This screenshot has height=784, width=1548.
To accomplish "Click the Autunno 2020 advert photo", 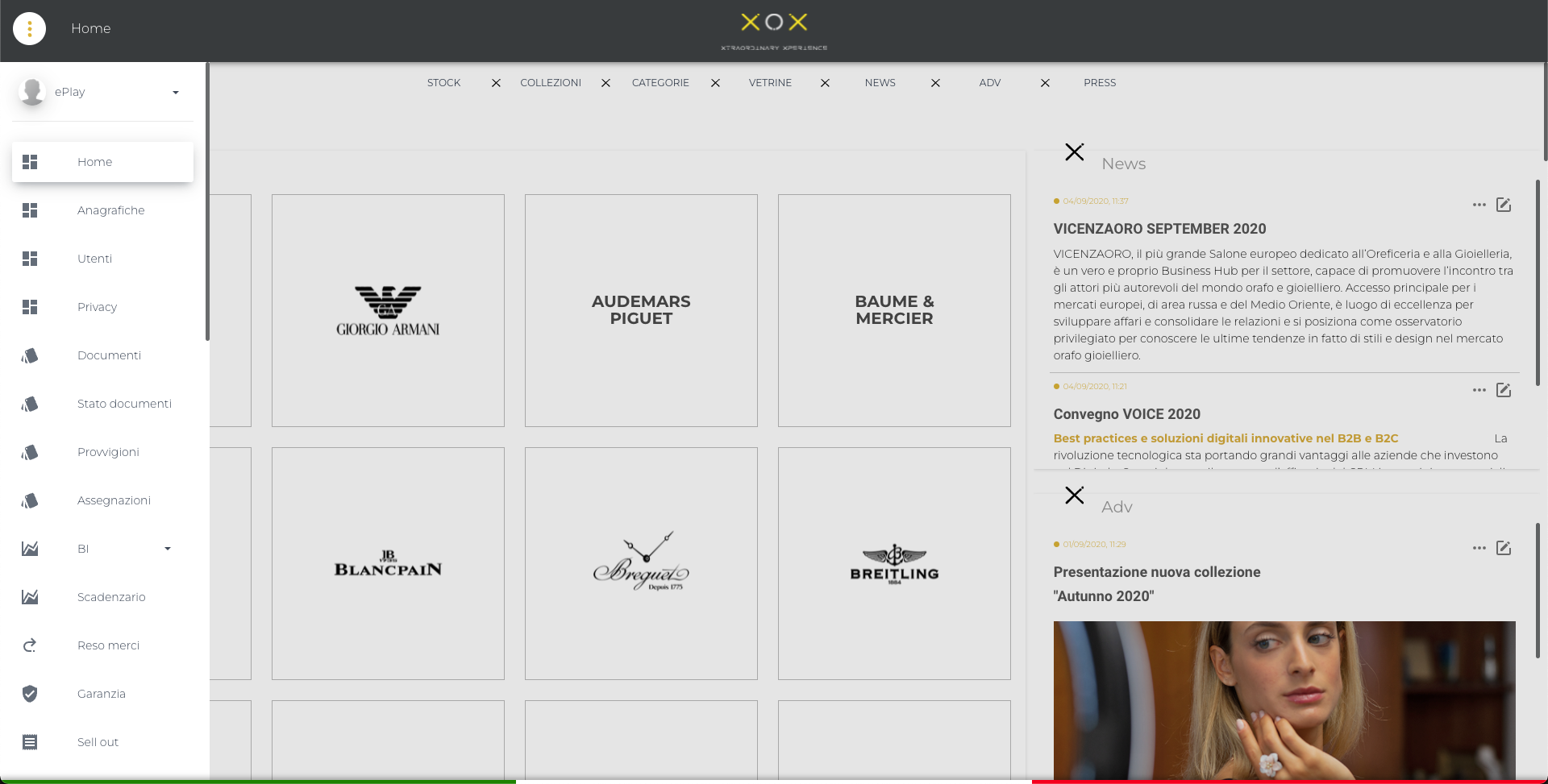I will coord(1284,700).
